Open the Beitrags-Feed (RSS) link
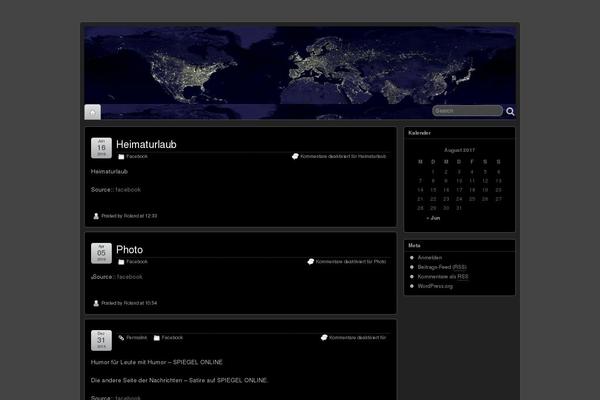Screen dimensions: 600x400 point(442,267)
